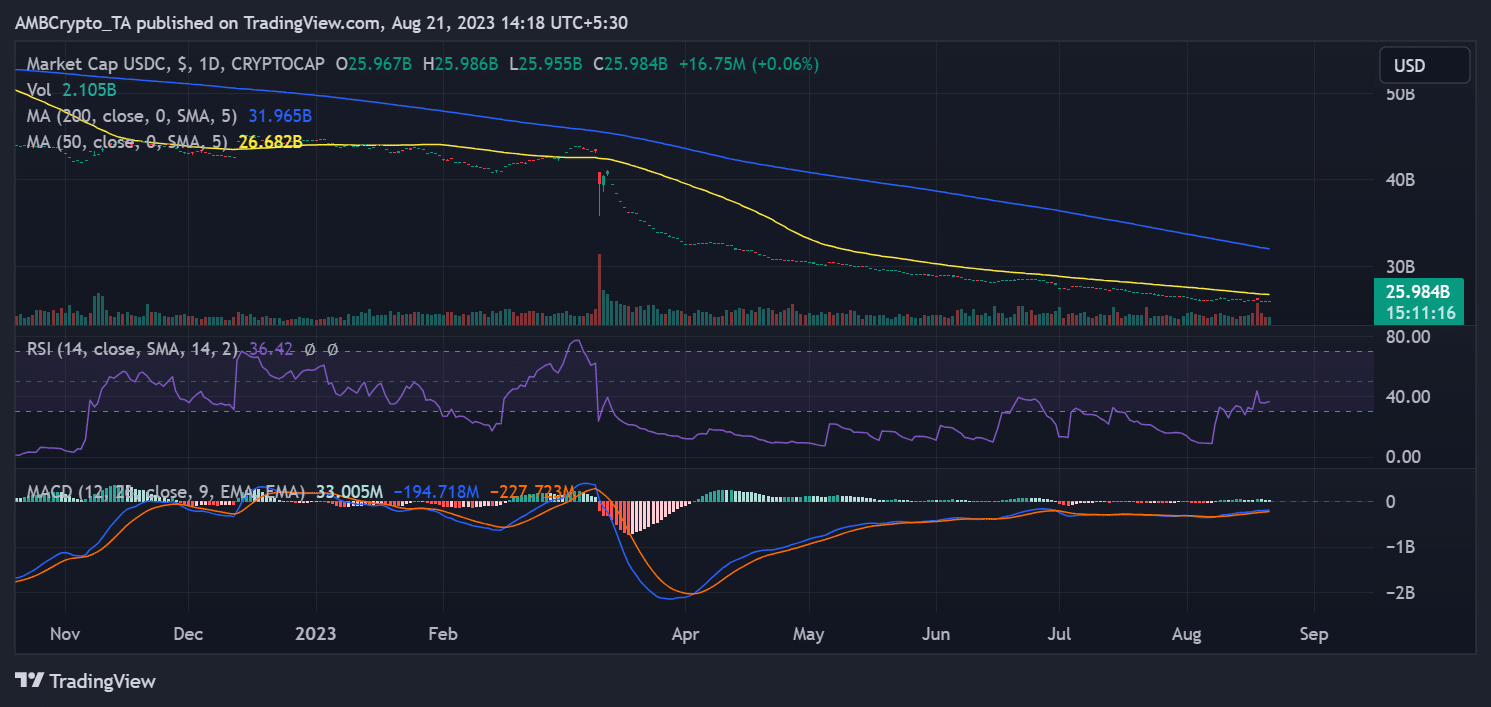Click the Jun date on time axis
The height and width of the screenshot is (707, 1491).
[x=936, y=634]
